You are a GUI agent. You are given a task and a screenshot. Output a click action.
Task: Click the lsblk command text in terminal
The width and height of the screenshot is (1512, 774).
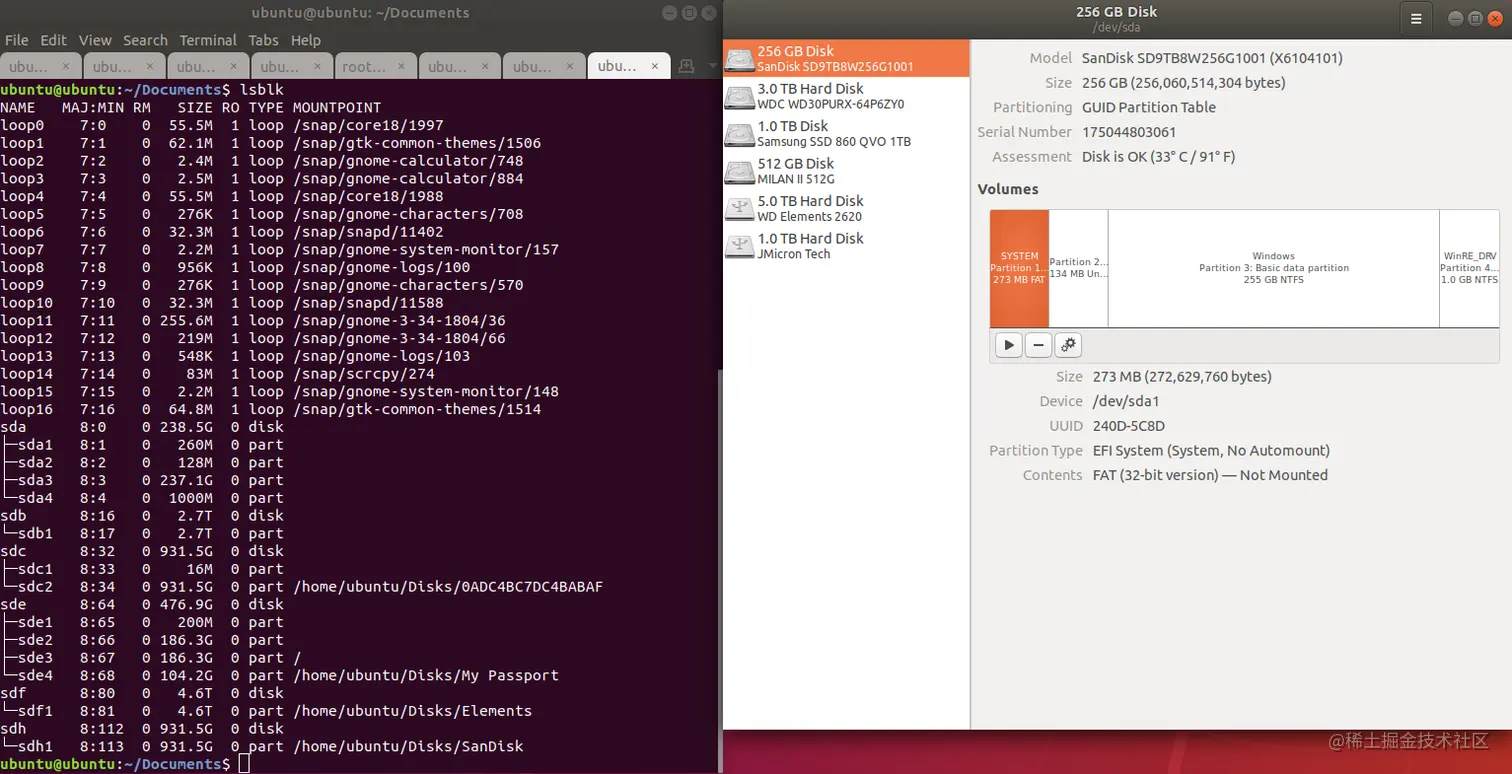(262, 90)
